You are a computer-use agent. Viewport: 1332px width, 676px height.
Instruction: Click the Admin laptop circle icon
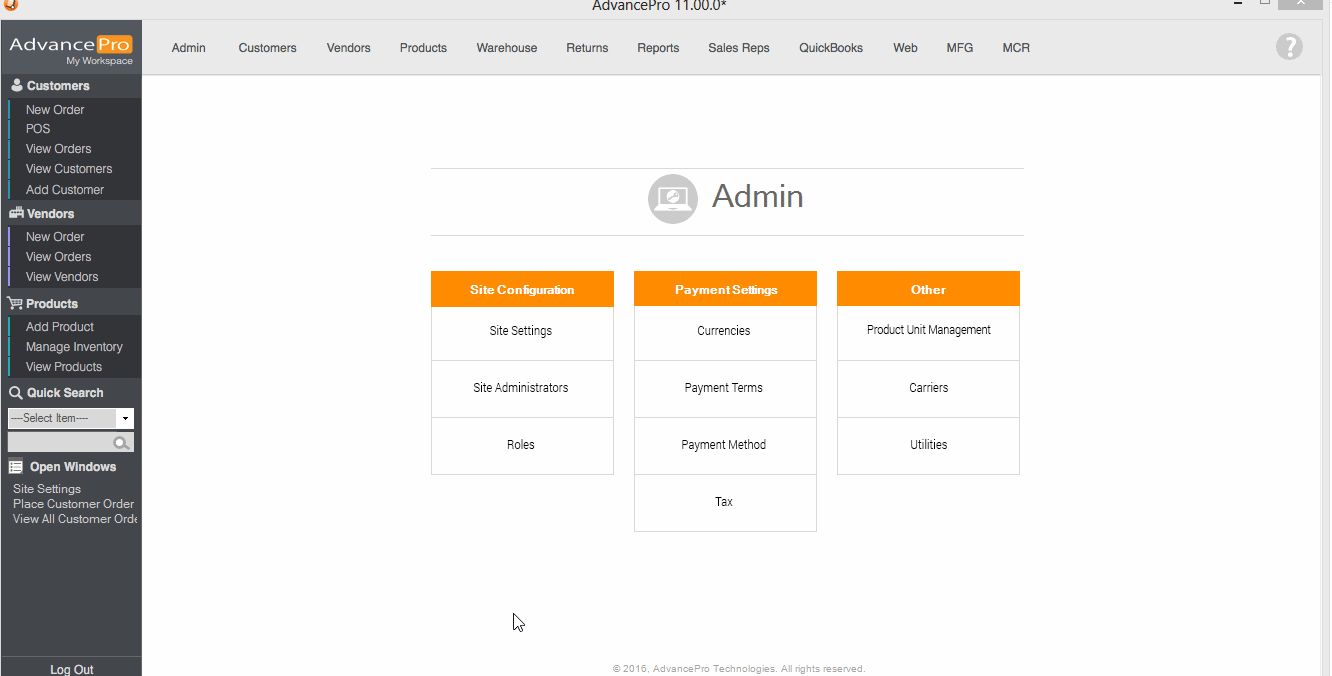(x=672, y=198)
